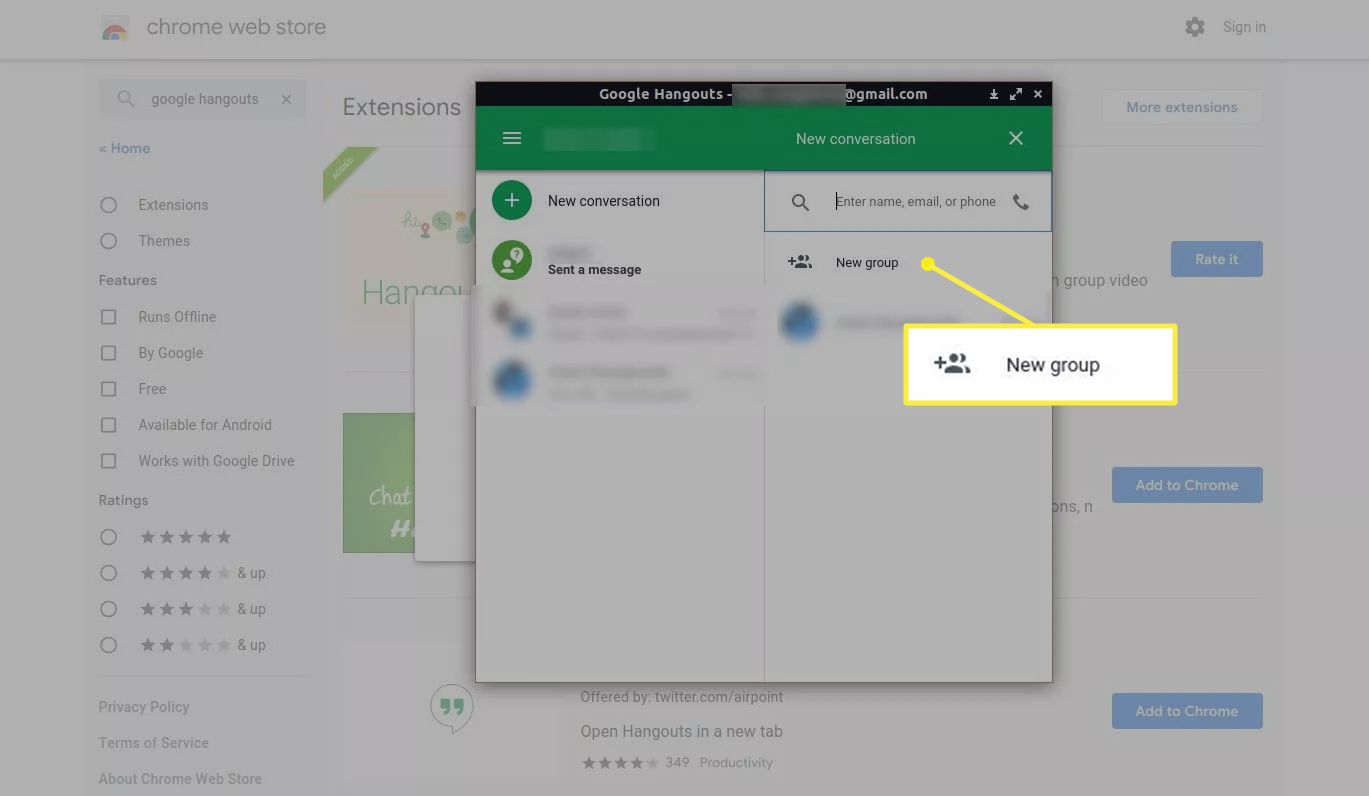The width and height of the screenshot is (1369, 796).
Task: Click the Chrome Web Store rainbow logo
Action: click(115, 29)
